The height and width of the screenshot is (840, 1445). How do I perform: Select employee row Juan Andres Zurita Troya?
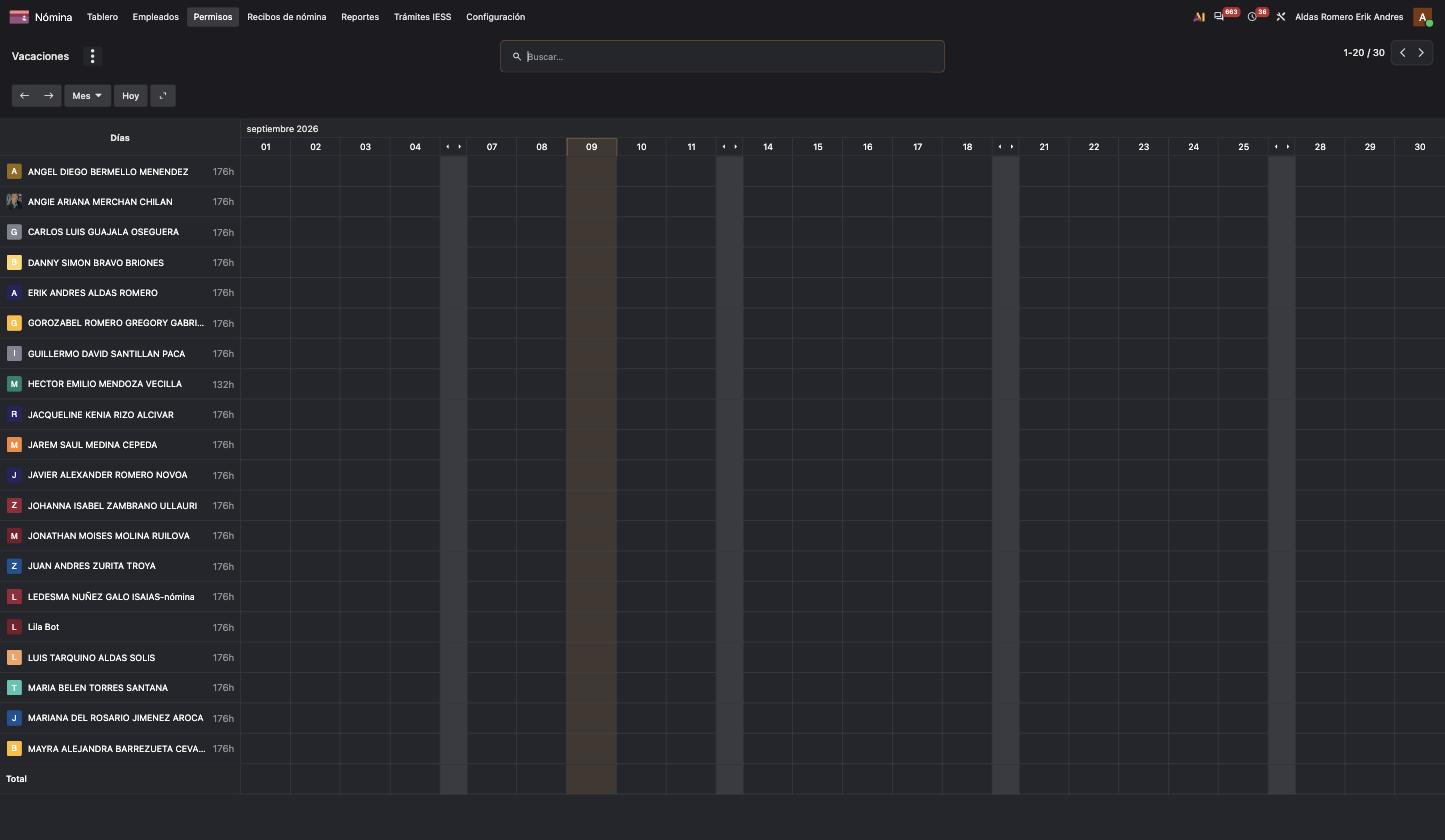120,566
